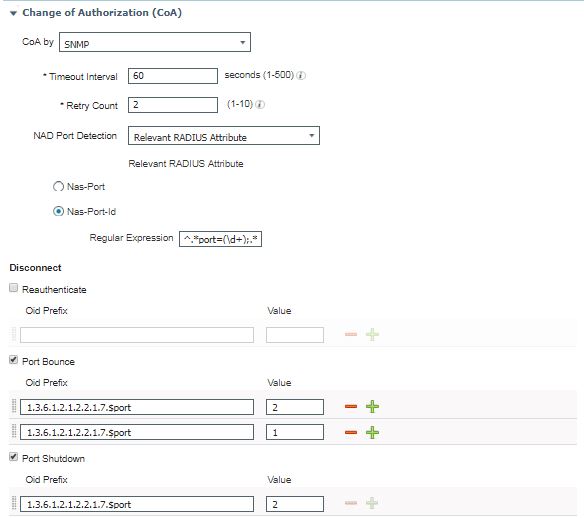Enable the Reauthenticate checkbox
Image resolution: width=584 pixels, height=518 pixels.
(x=13, y=288)
